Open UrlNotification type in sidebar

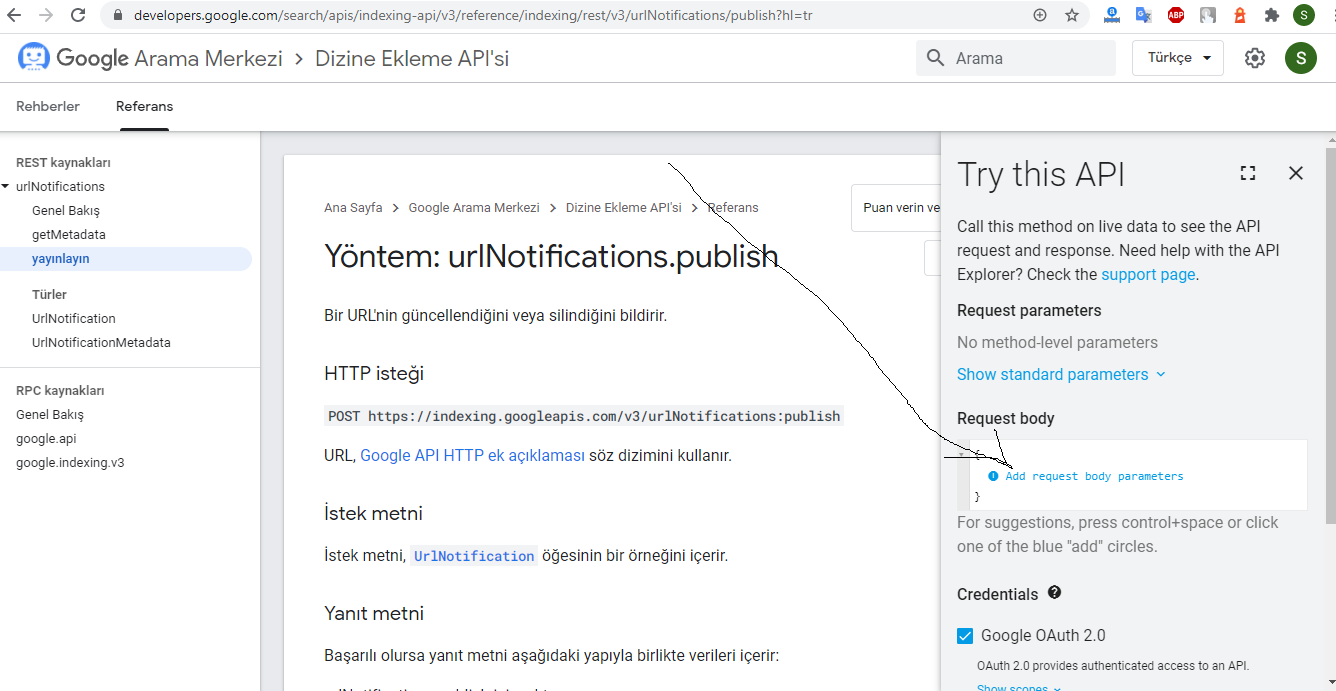74,319
